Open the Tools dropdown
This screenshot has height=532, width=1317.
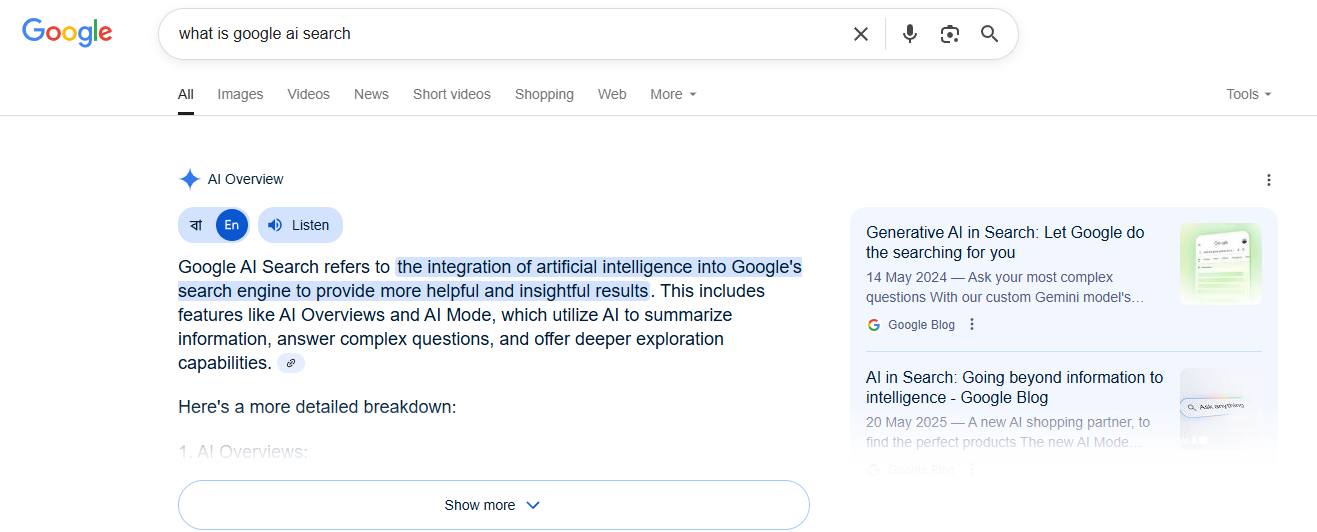(1248, 94)
